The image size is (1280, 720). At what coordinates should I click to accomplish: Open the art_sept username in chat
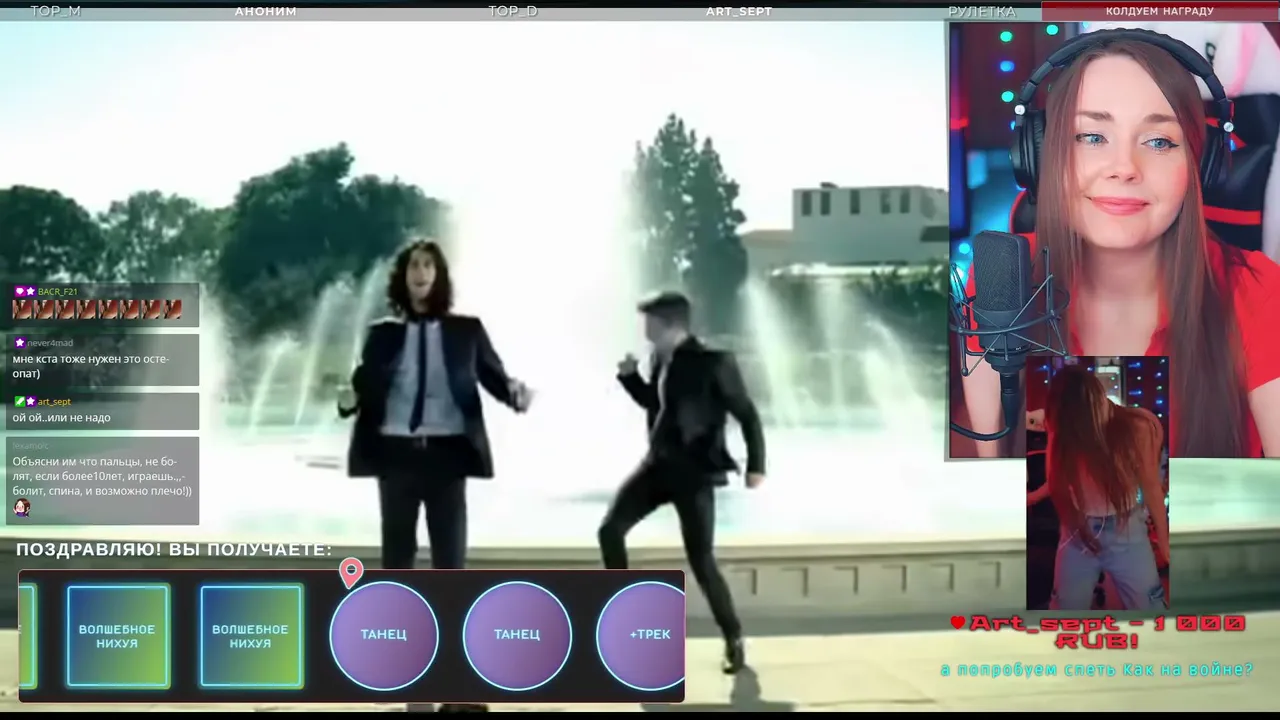coord(54,401)
